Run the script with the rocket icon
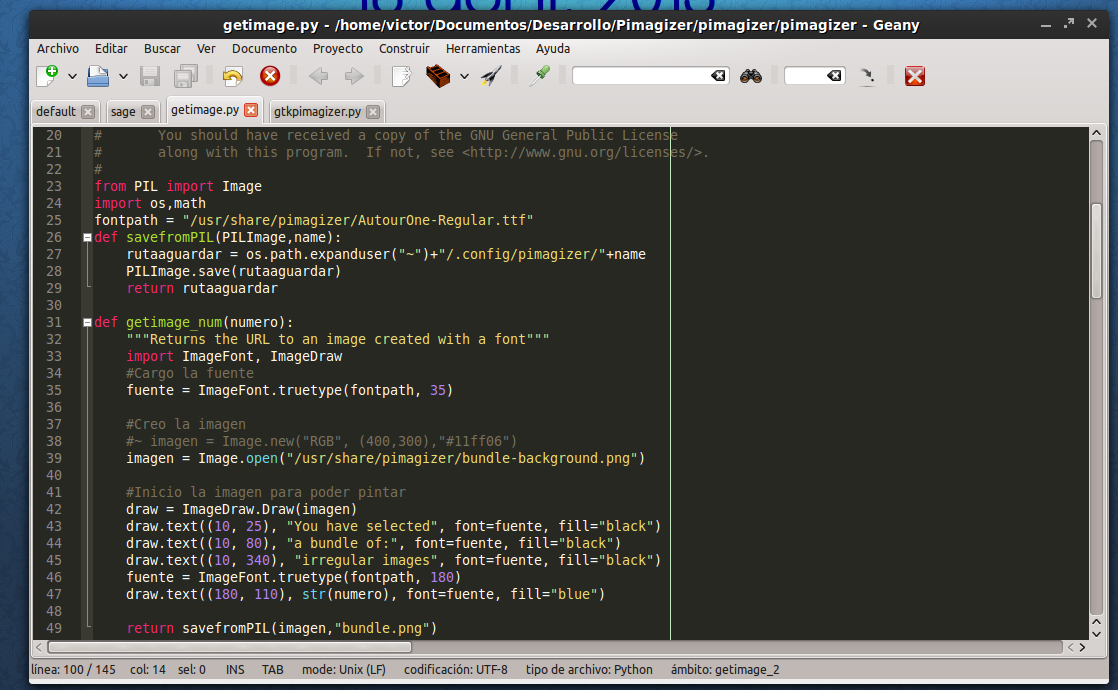 pyautogui.click(x=491, y=76)
